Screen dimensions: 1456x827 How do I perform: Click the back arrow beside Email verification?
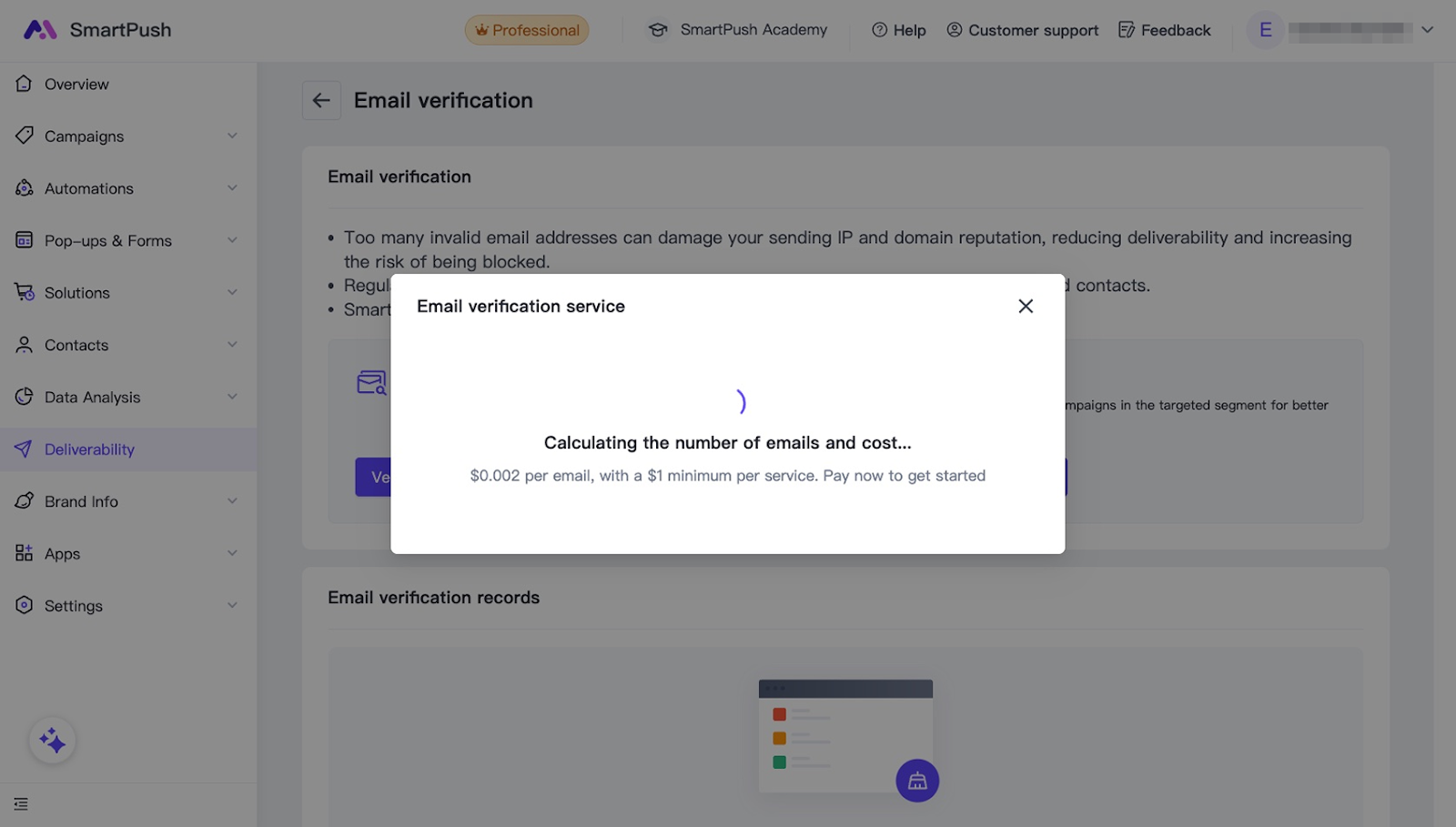coord(321,100)
